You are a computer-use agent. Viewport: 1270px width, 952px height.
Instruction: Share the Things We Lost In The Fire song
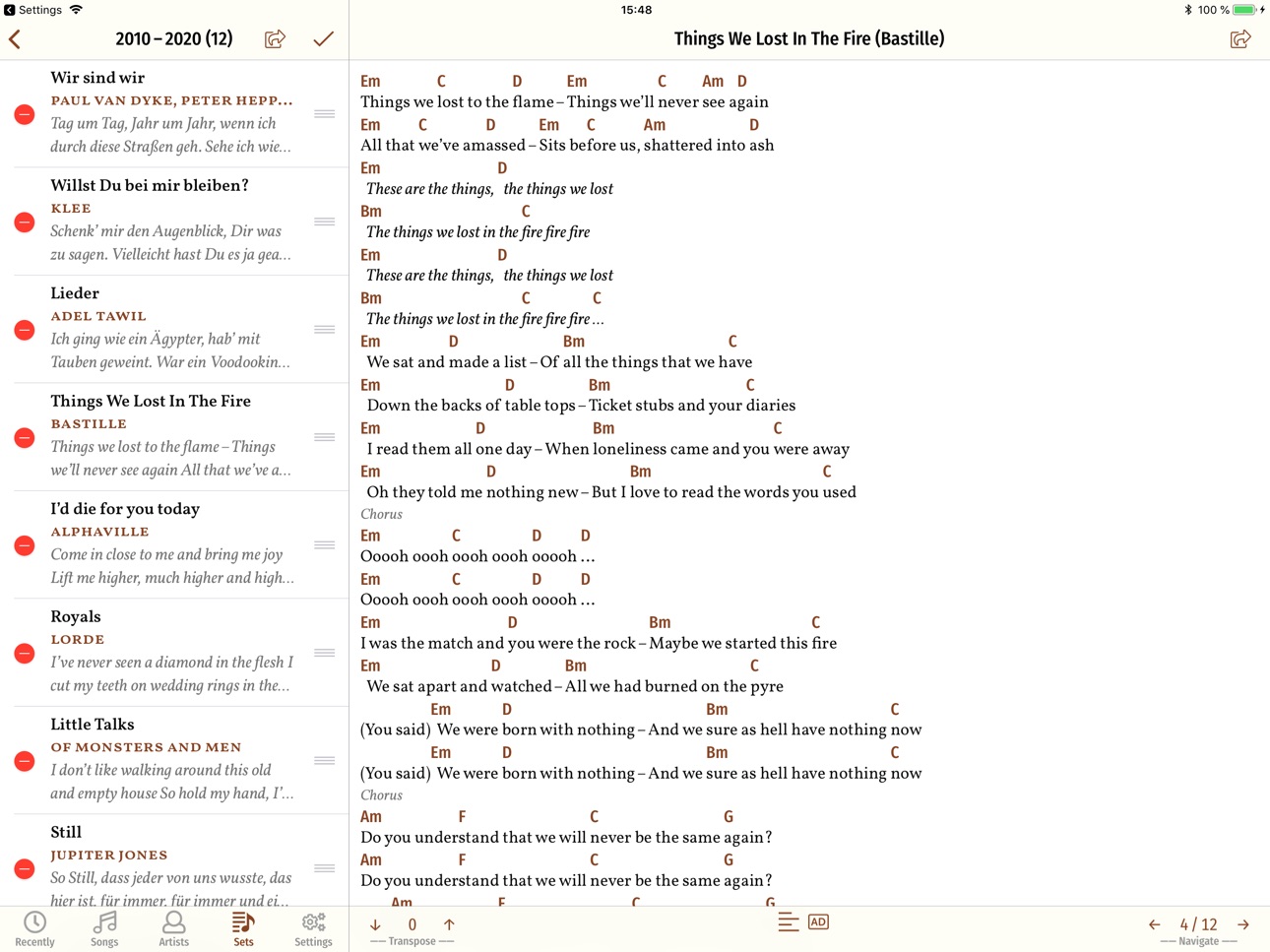click(x=1239, y=38)
